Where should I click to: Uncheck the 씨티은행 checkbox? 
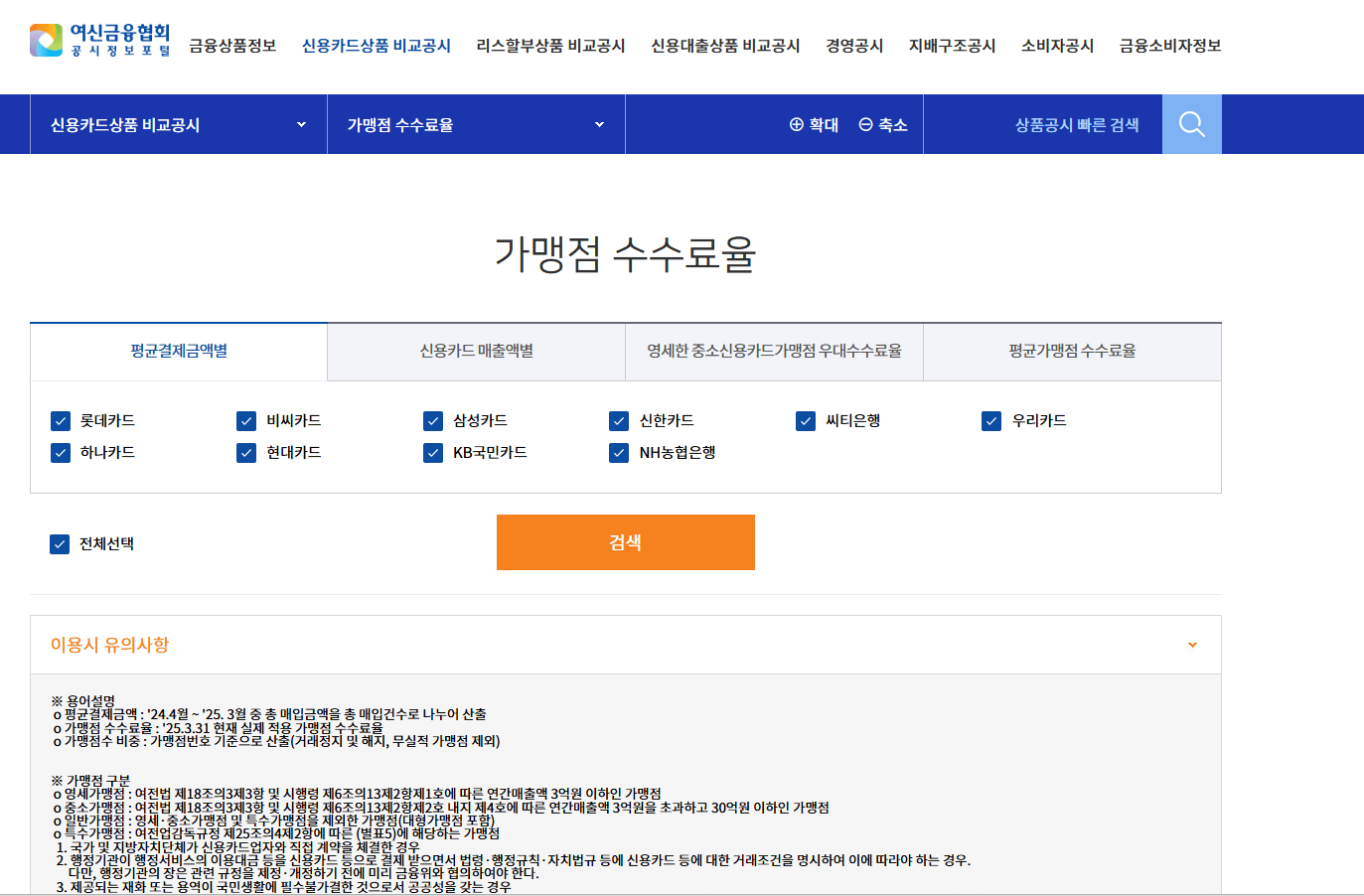(x=806, y=421)
